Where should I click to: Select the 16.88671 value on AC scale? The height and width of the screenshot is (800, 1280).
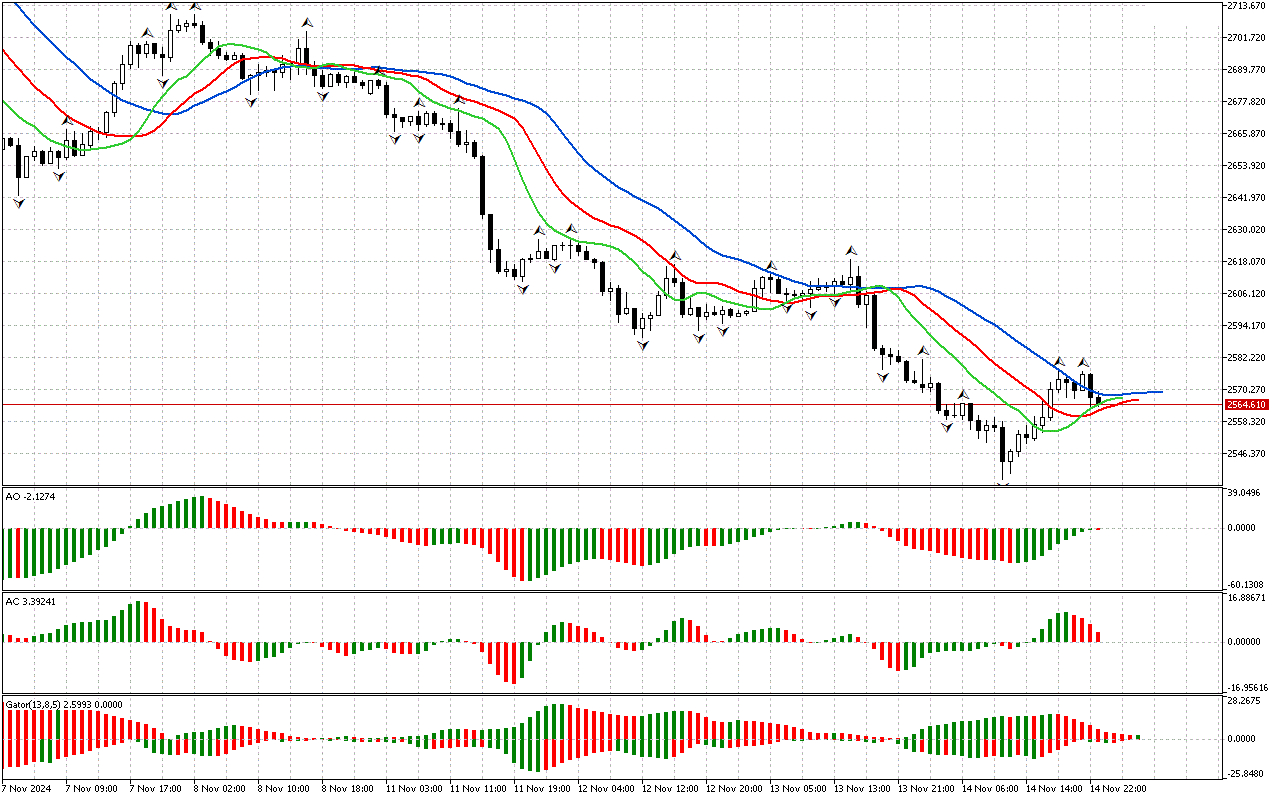click(1247, 598)
